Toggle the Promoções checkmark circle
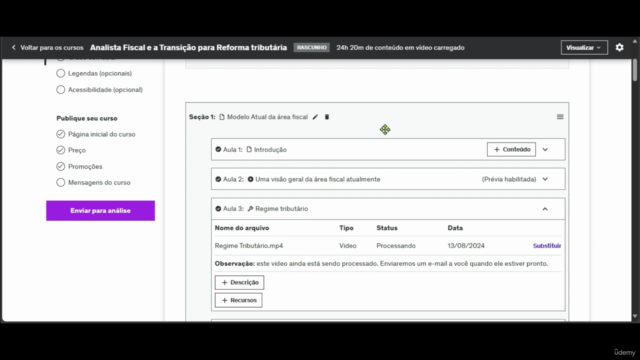Screen dimensions: 640x360 [x=60, y=167]
